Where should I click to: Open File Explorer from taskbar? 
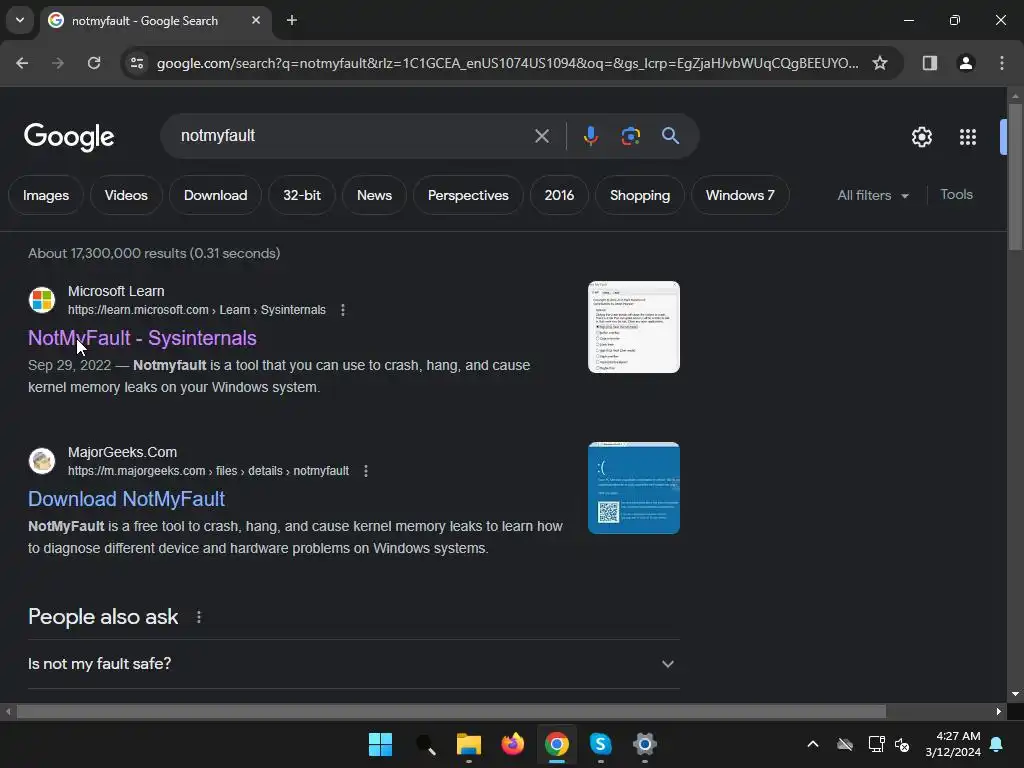[468, 744]
